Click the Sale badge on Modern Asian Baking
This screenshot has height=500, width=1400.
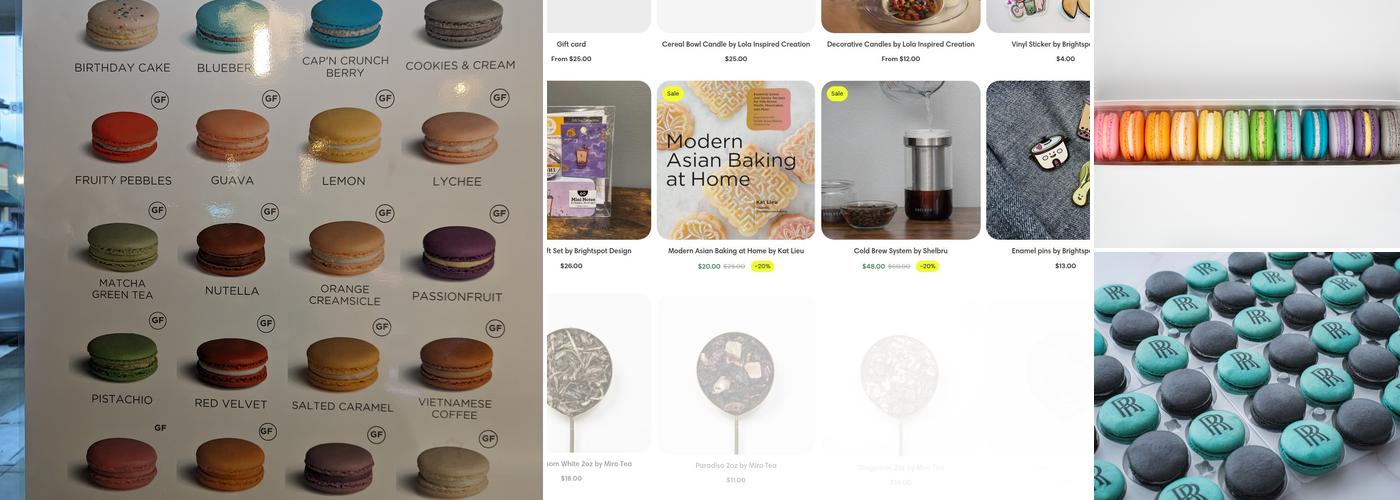coord(673,94)
